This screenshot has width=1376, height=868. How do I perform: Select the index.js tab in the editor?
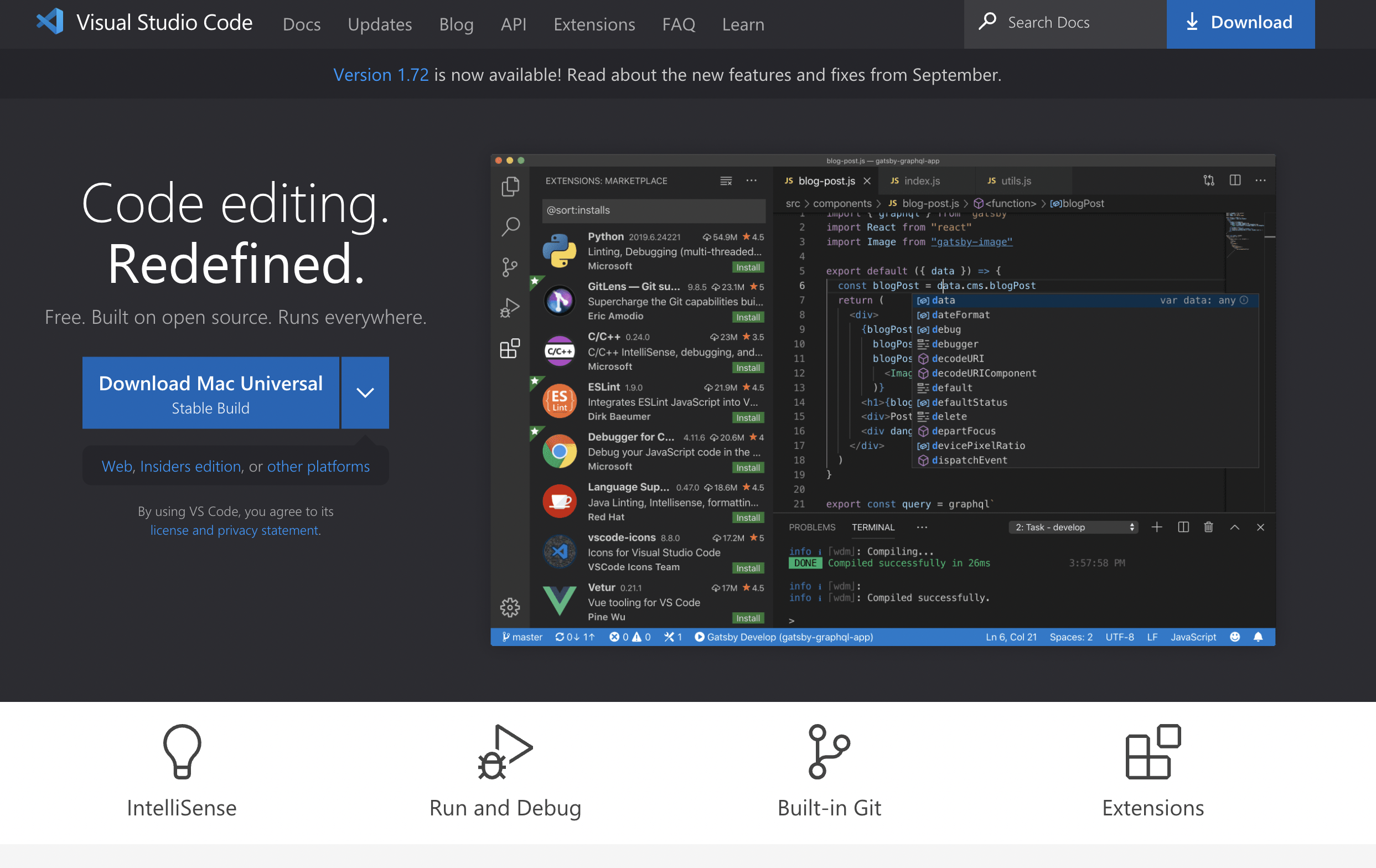coord(920,180)
